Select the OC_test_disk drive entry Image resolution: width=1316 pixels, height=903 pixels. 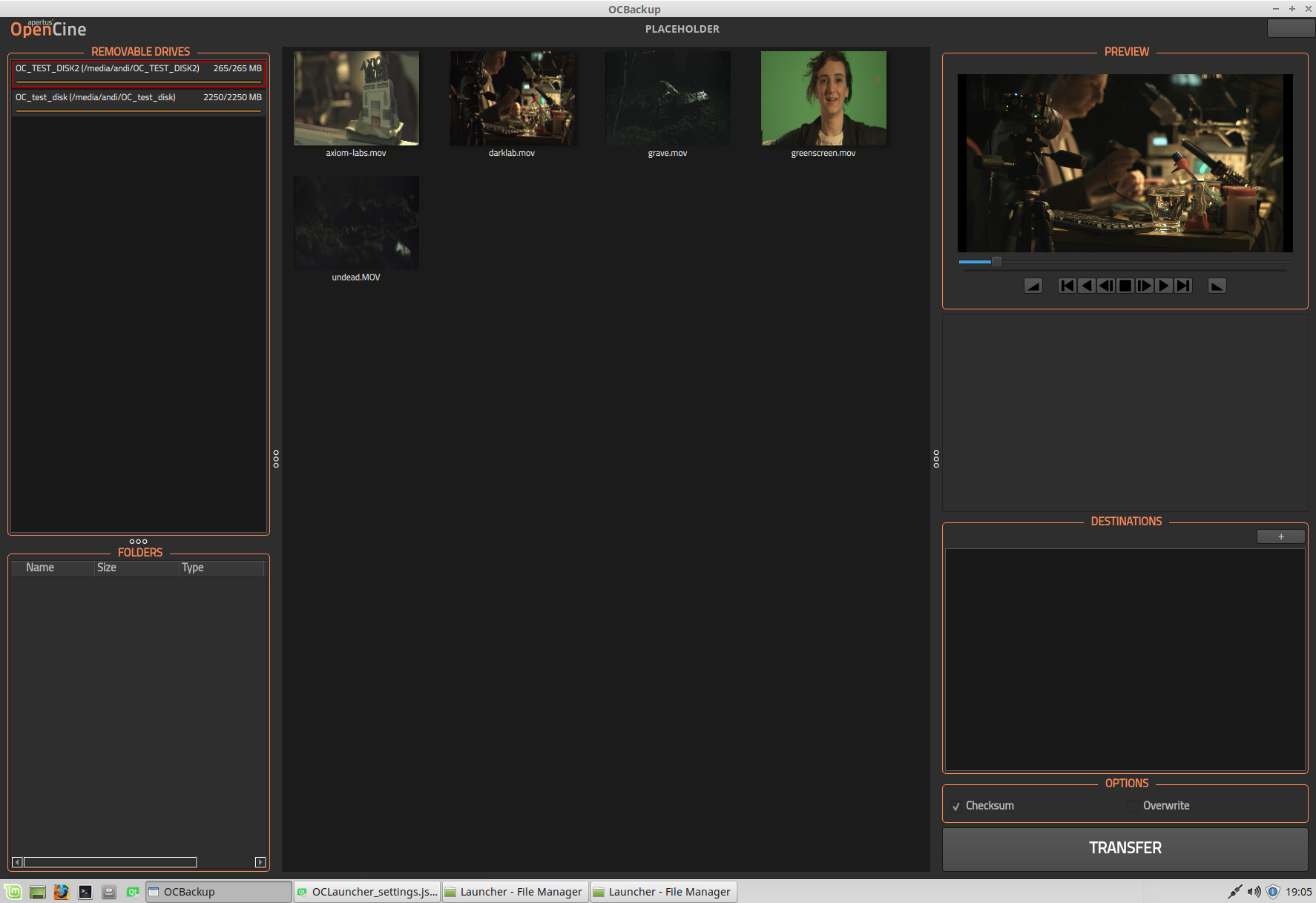click(x=139, y=98)
